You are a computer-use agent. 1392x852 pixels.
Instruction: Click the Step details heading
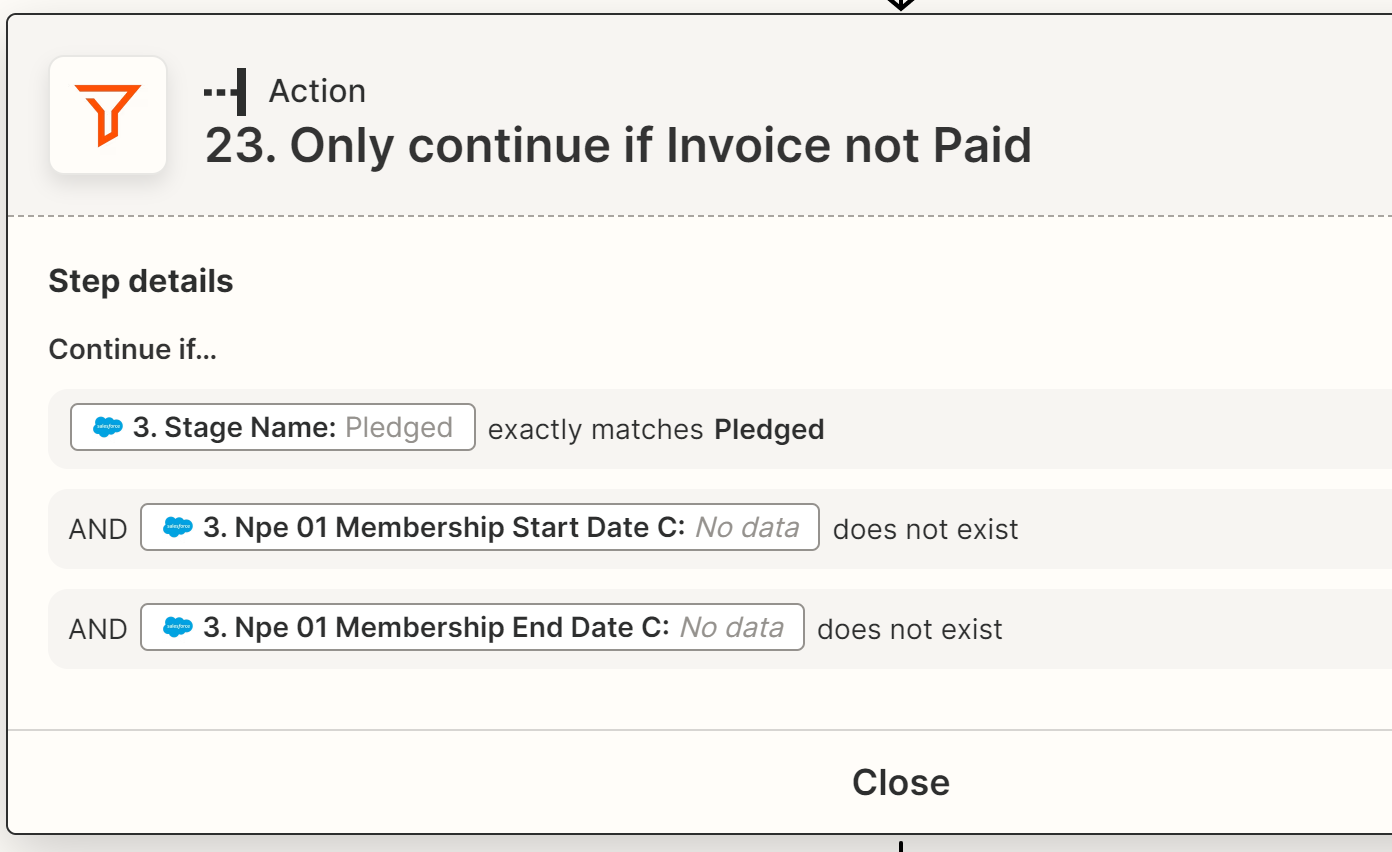[141, 281]
